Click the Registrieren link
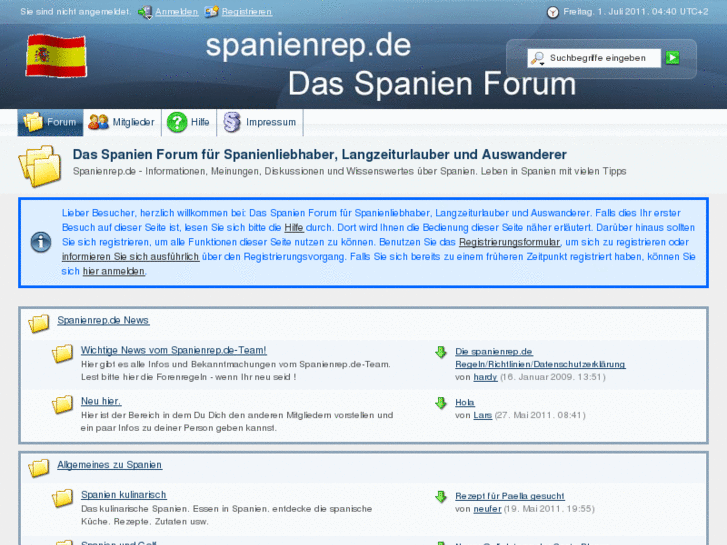The height and width of the screenshot is (545, 727). [x=247, y=12]
